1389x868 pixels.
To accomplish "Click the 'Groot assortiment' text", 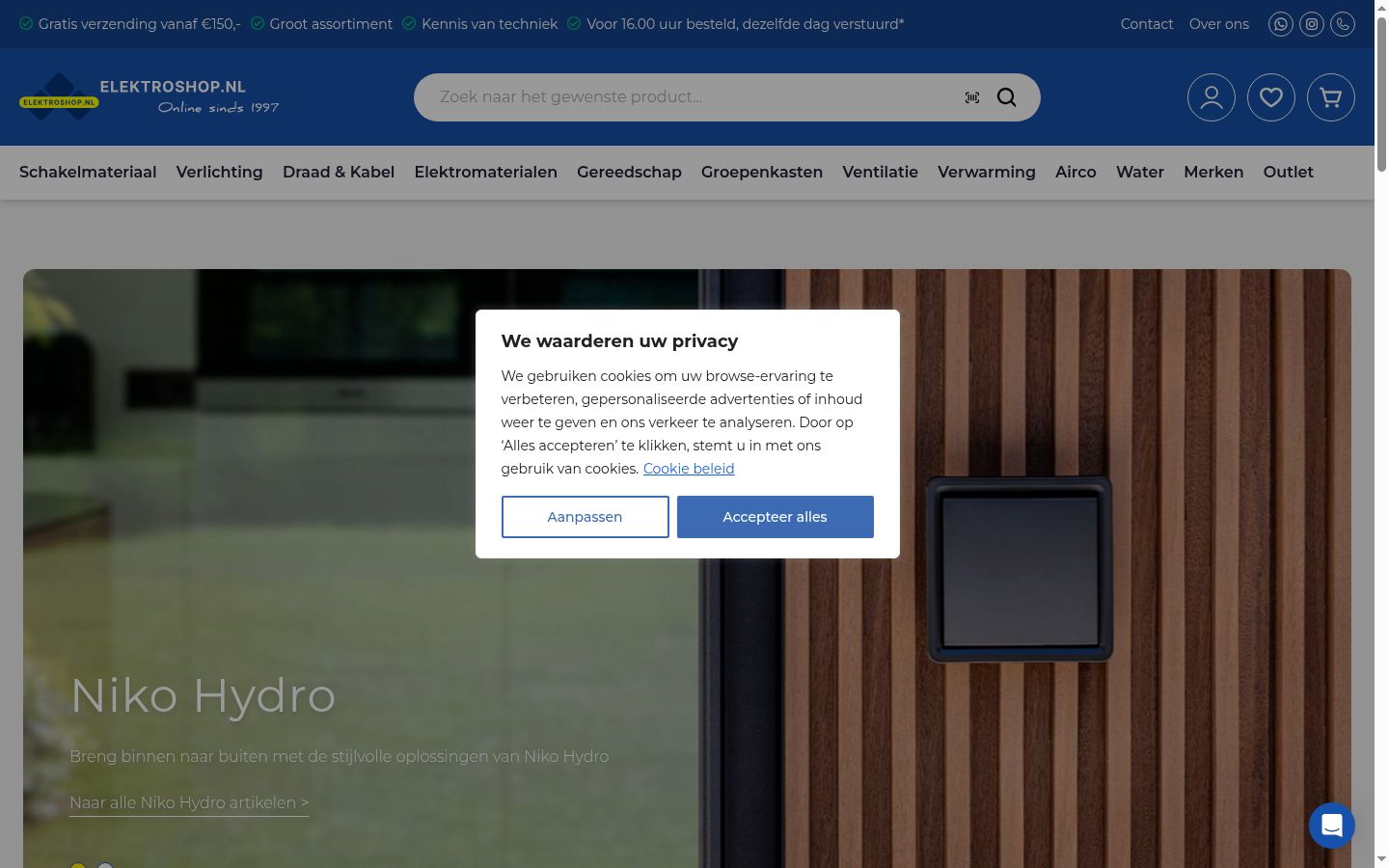I will pyautogui.click(x=331, y=24).
